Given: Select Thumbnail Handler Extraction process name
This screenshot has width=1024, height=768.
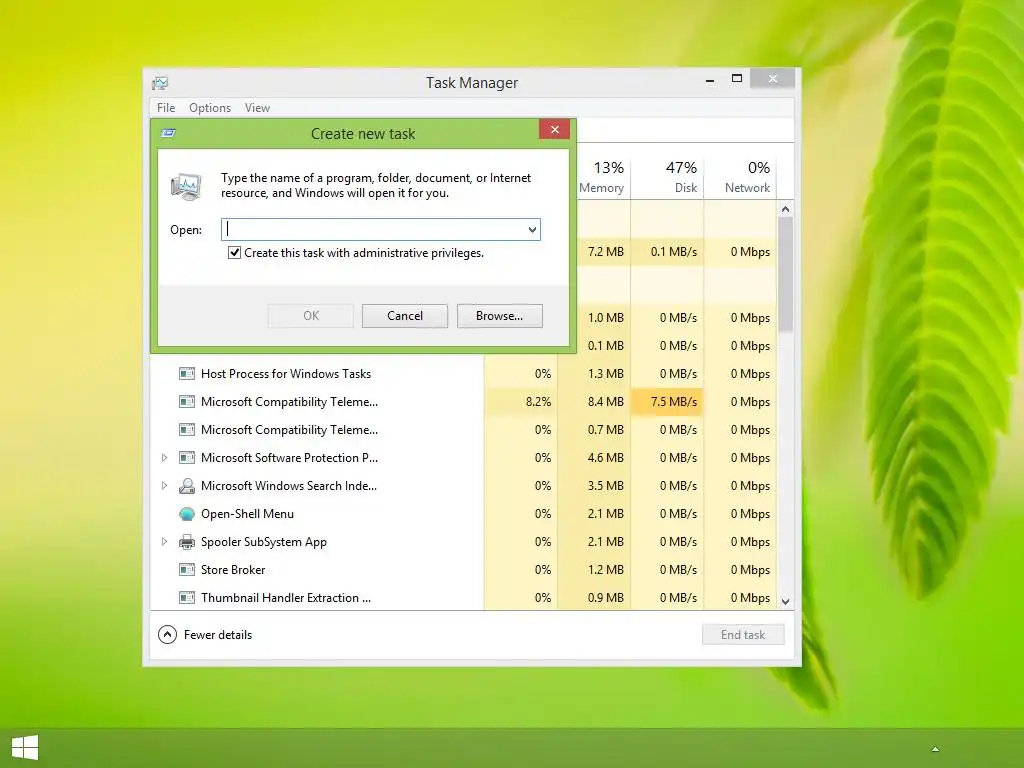Looking at the screenshot, I should [286, 598].
